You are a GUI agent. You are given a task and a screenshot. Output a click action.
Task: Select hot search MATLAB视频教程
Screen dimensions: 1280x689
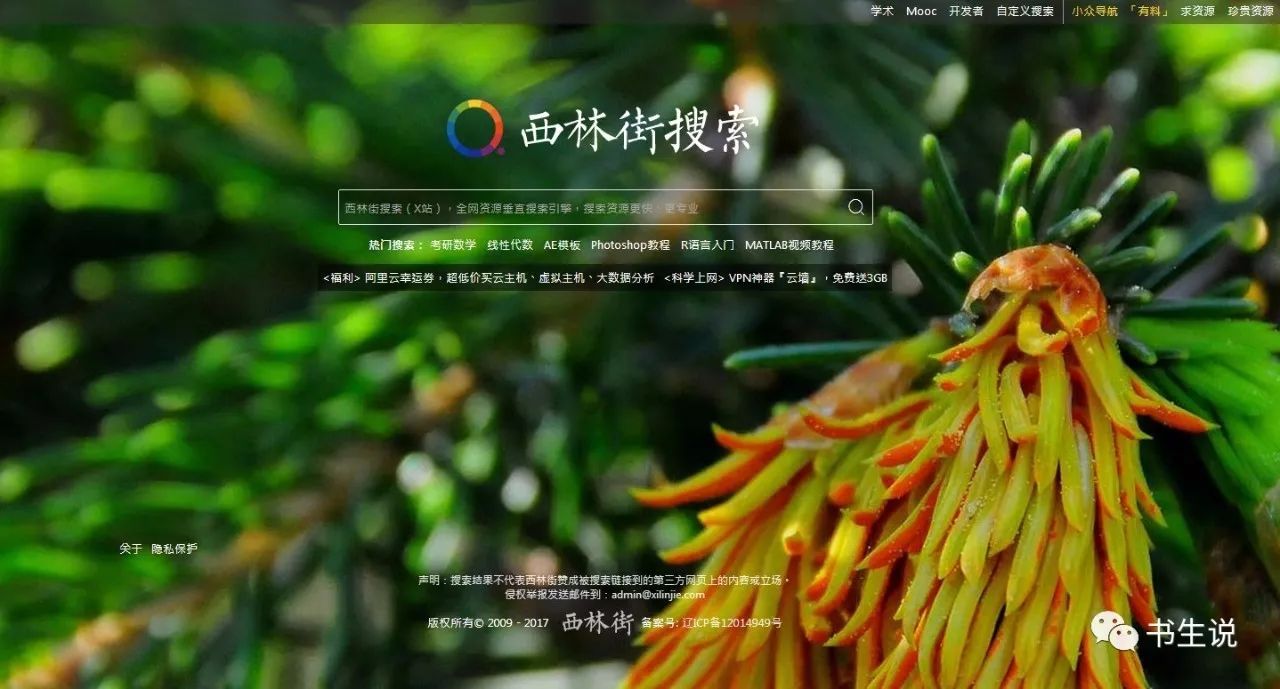tap(789, 245)
